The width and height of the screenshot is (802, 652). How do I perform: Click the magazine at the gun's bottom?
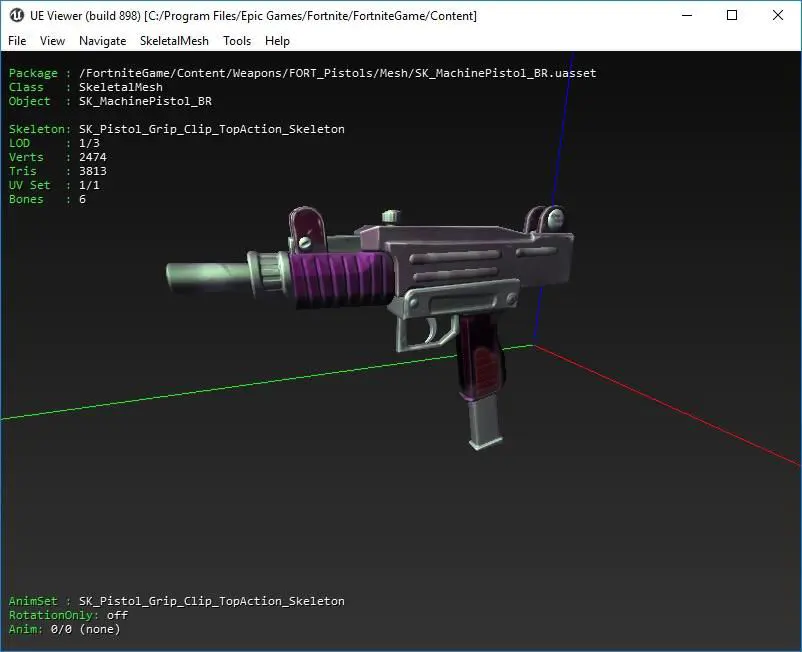coord(485,422)
